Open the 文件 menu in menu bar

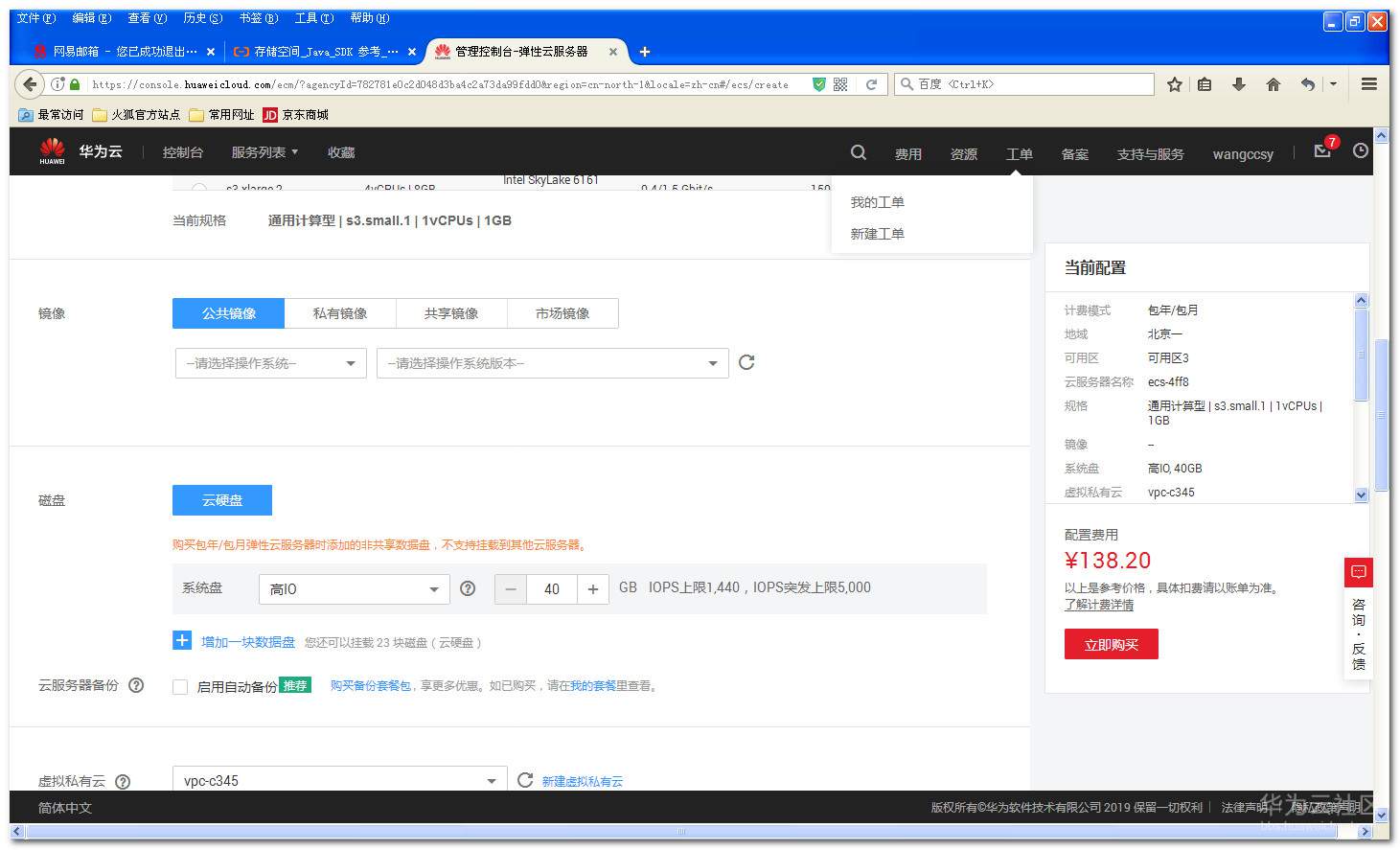pyautogui.click(x=36, y=18)
